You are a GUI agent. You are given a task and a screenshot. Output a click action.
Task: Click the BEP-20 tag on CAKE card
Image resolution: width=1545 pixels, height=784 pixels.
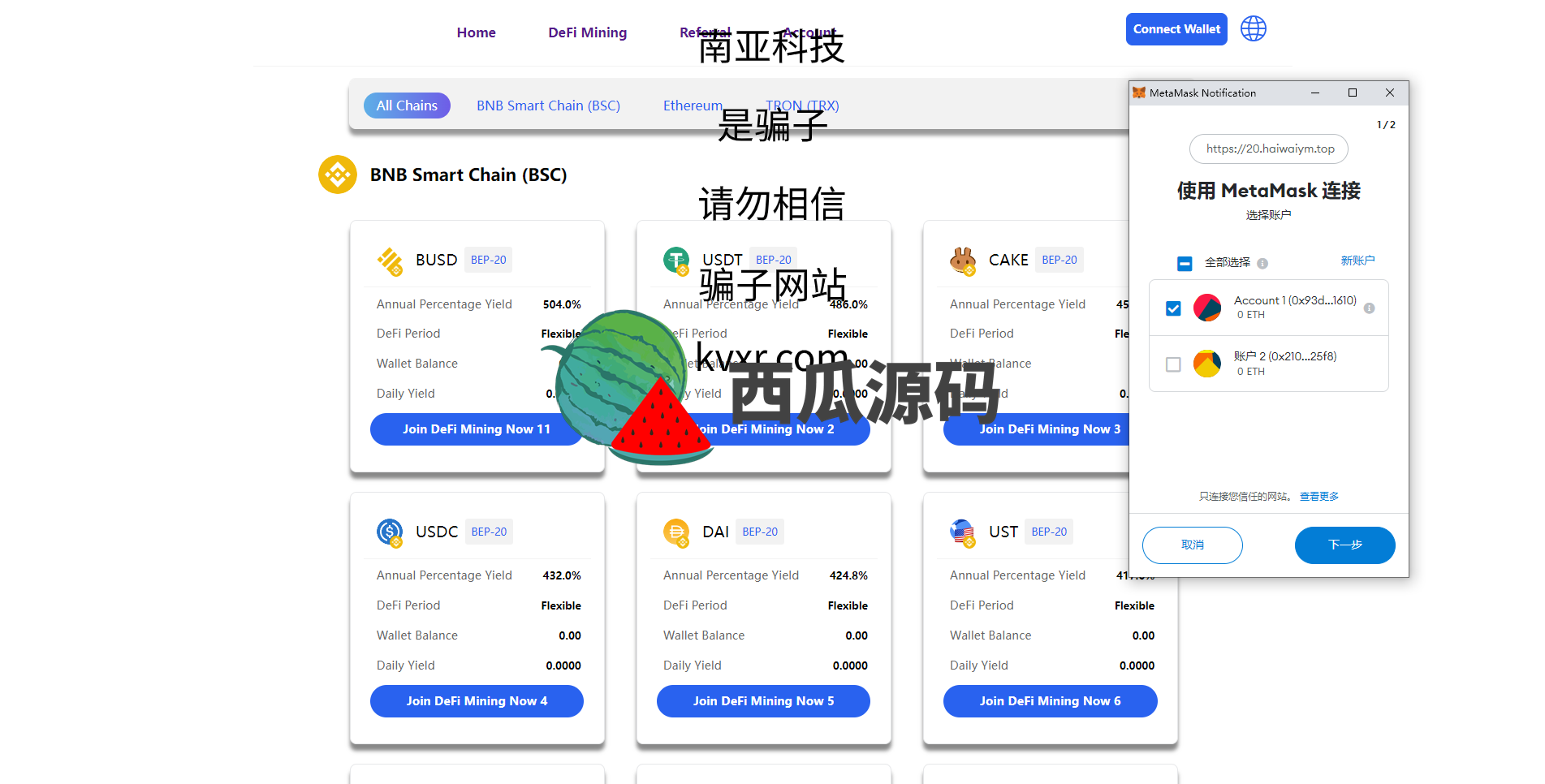coord(1059,260)
